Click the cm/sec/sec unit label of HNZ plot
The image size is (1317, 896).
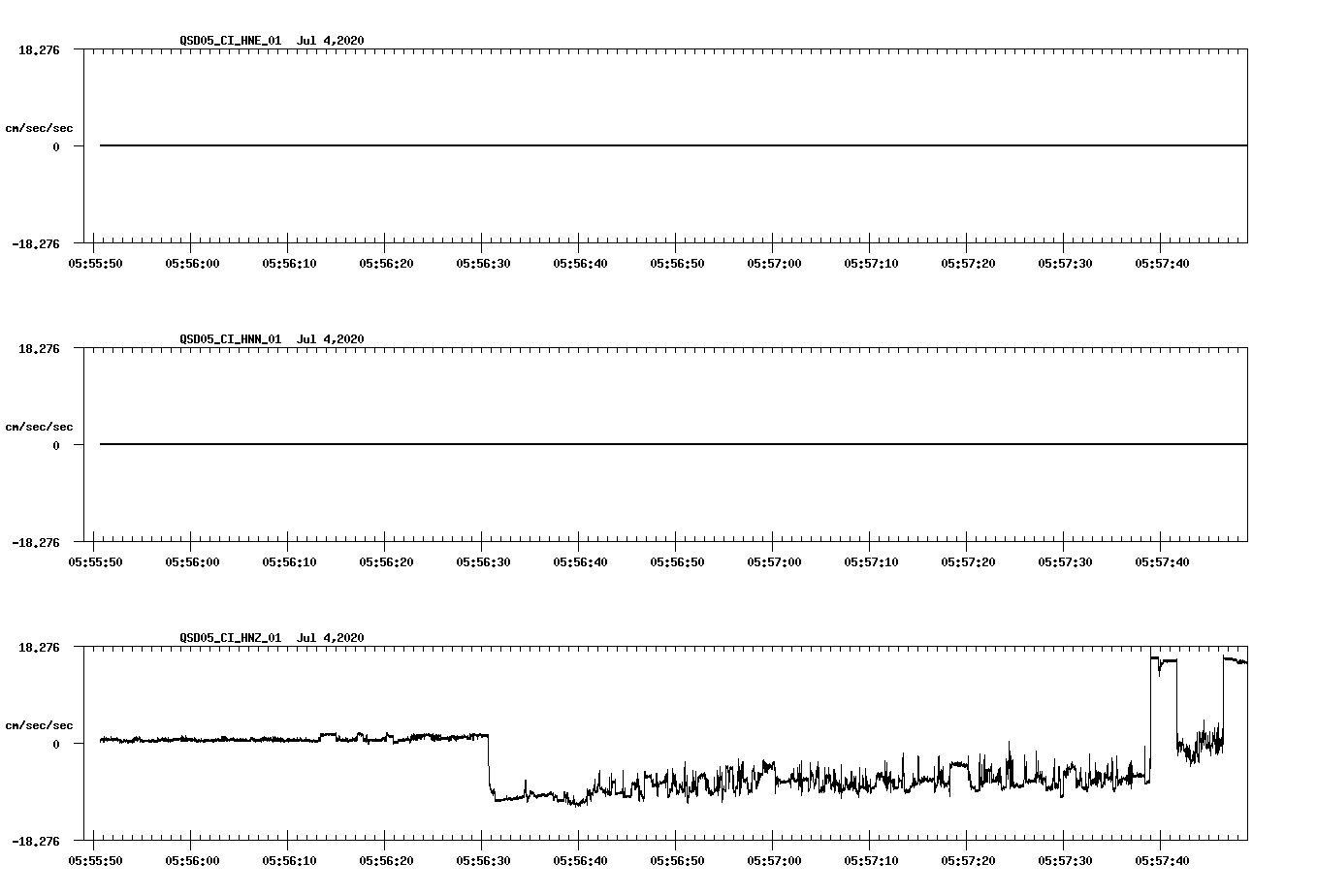[x=39, y=725]
